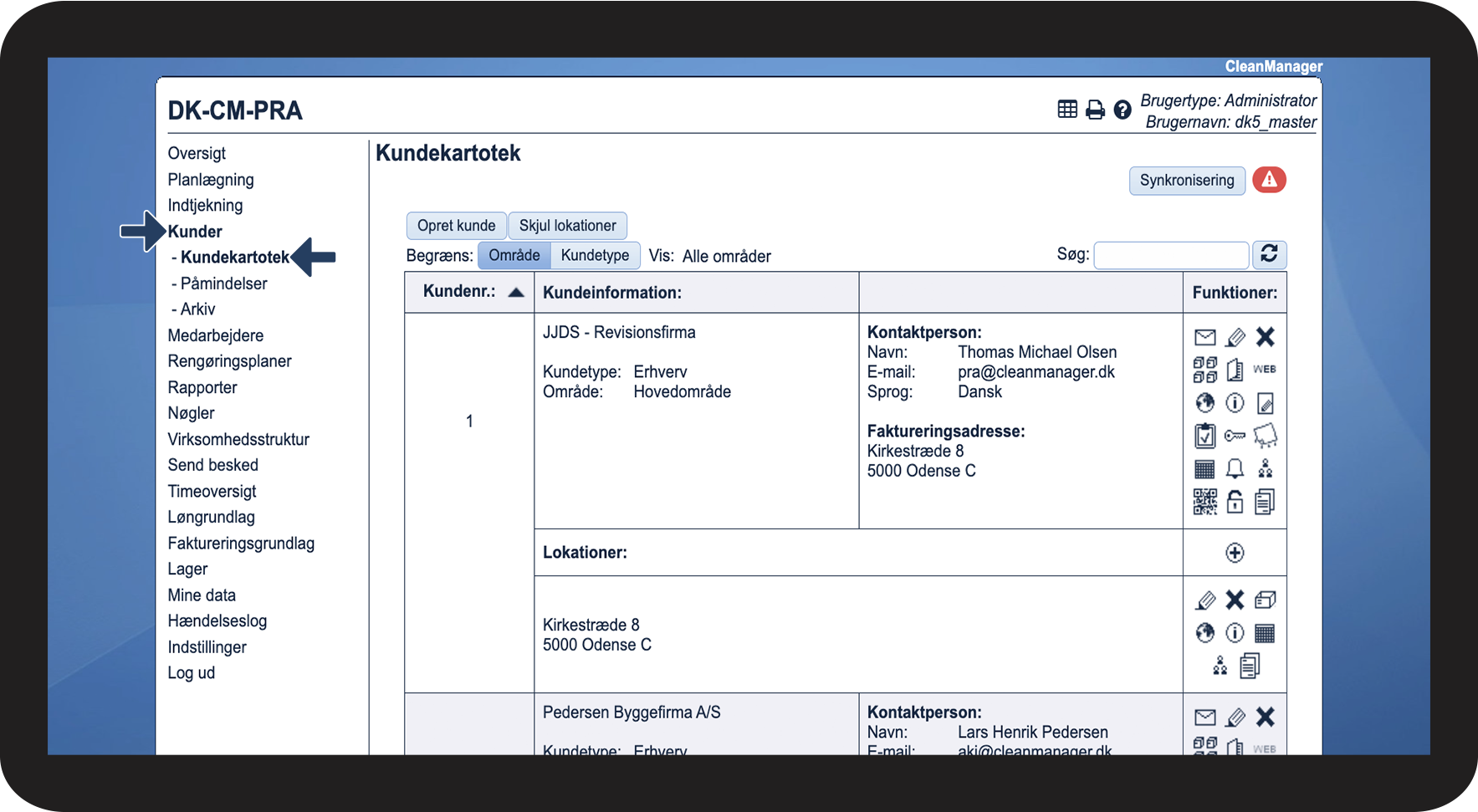This screenshot has width=1478, height=812.
Task: Sort by Kundenr. using the arrow
Action: 516,293
